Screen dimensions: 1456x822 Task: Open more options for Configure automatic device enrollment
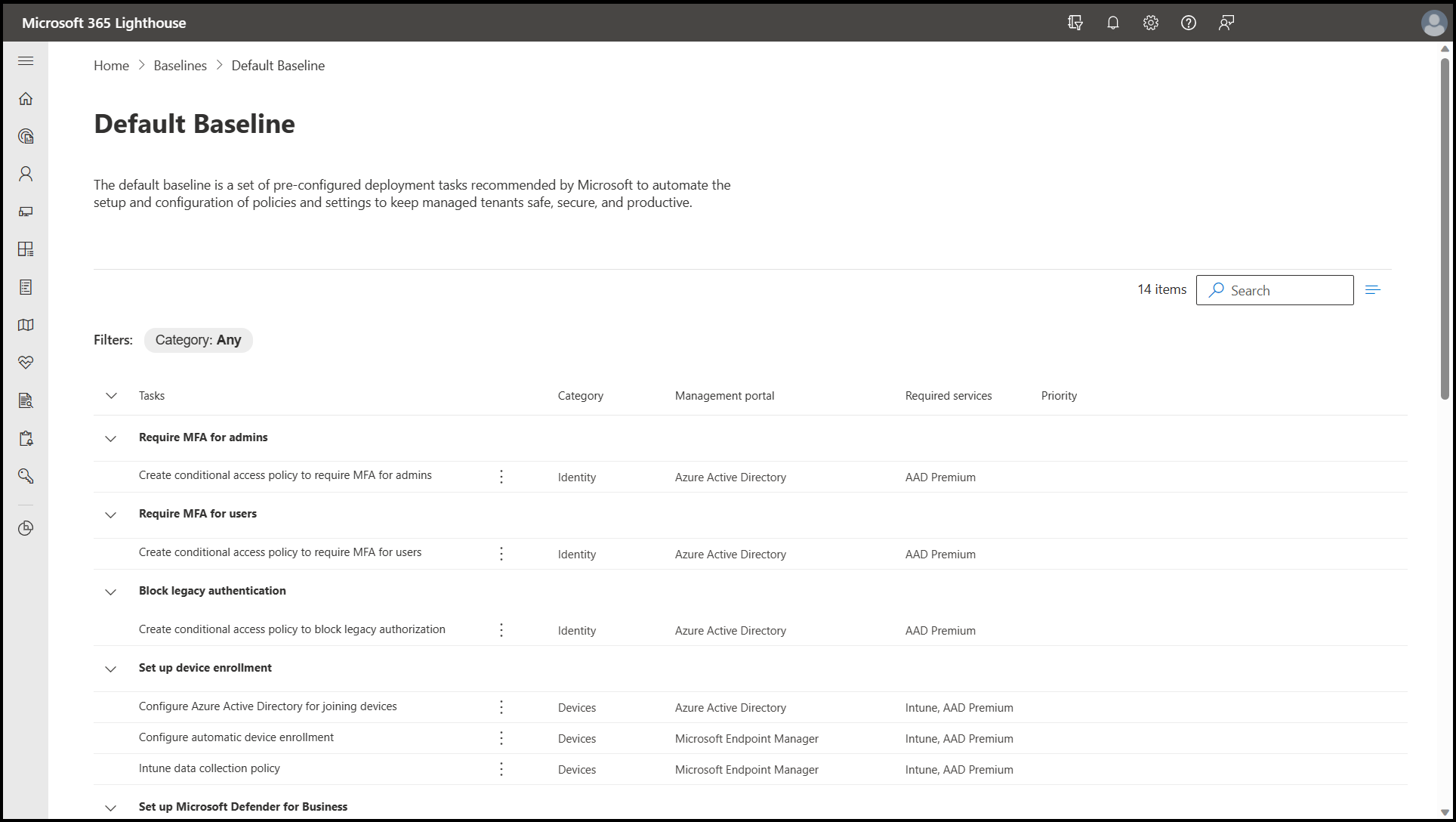coord(501,738)
